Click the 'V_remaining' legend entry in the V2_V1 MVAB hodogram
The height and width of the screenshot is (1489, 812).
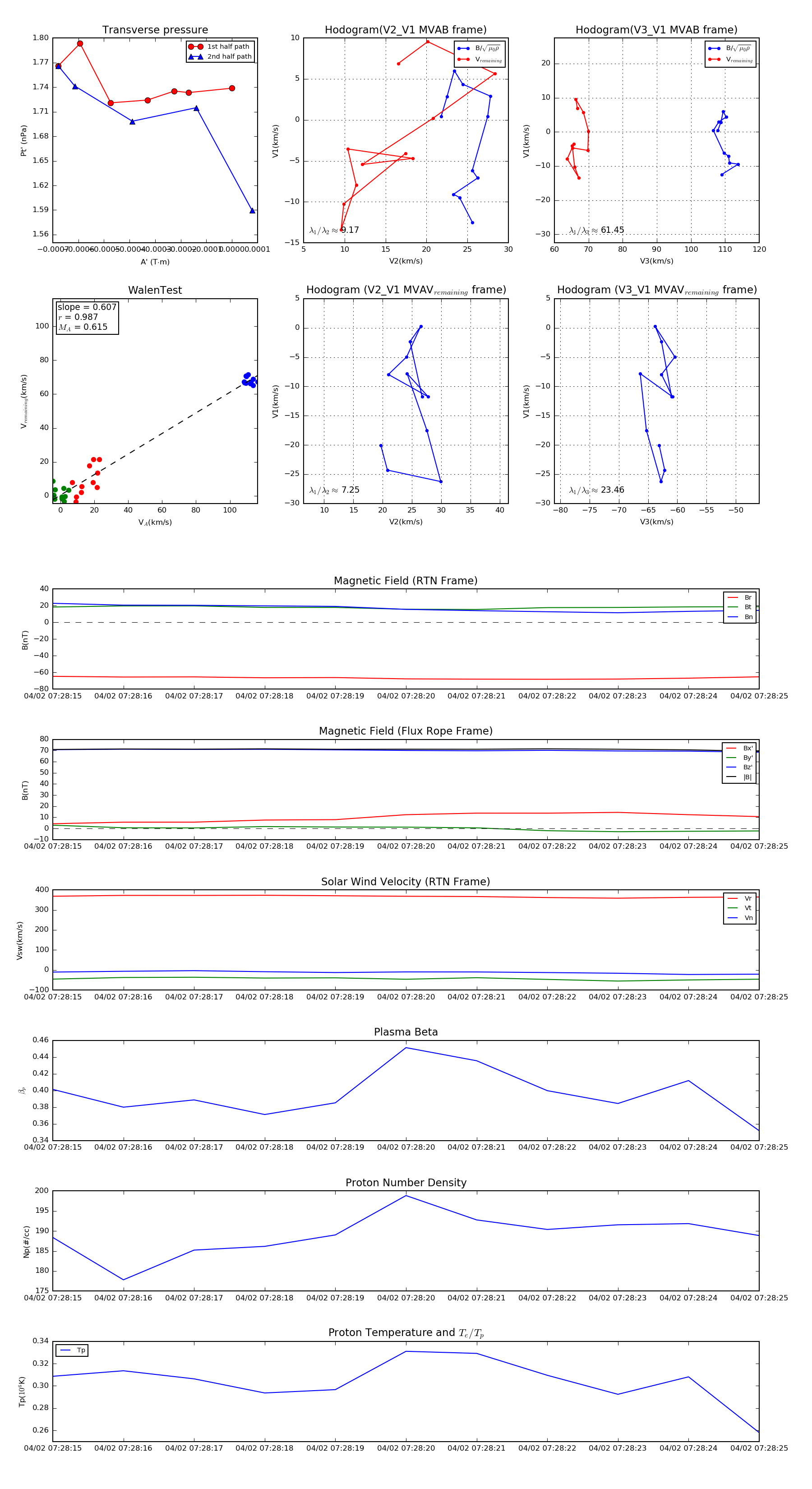pyautogui.click(x=480, y=60)
